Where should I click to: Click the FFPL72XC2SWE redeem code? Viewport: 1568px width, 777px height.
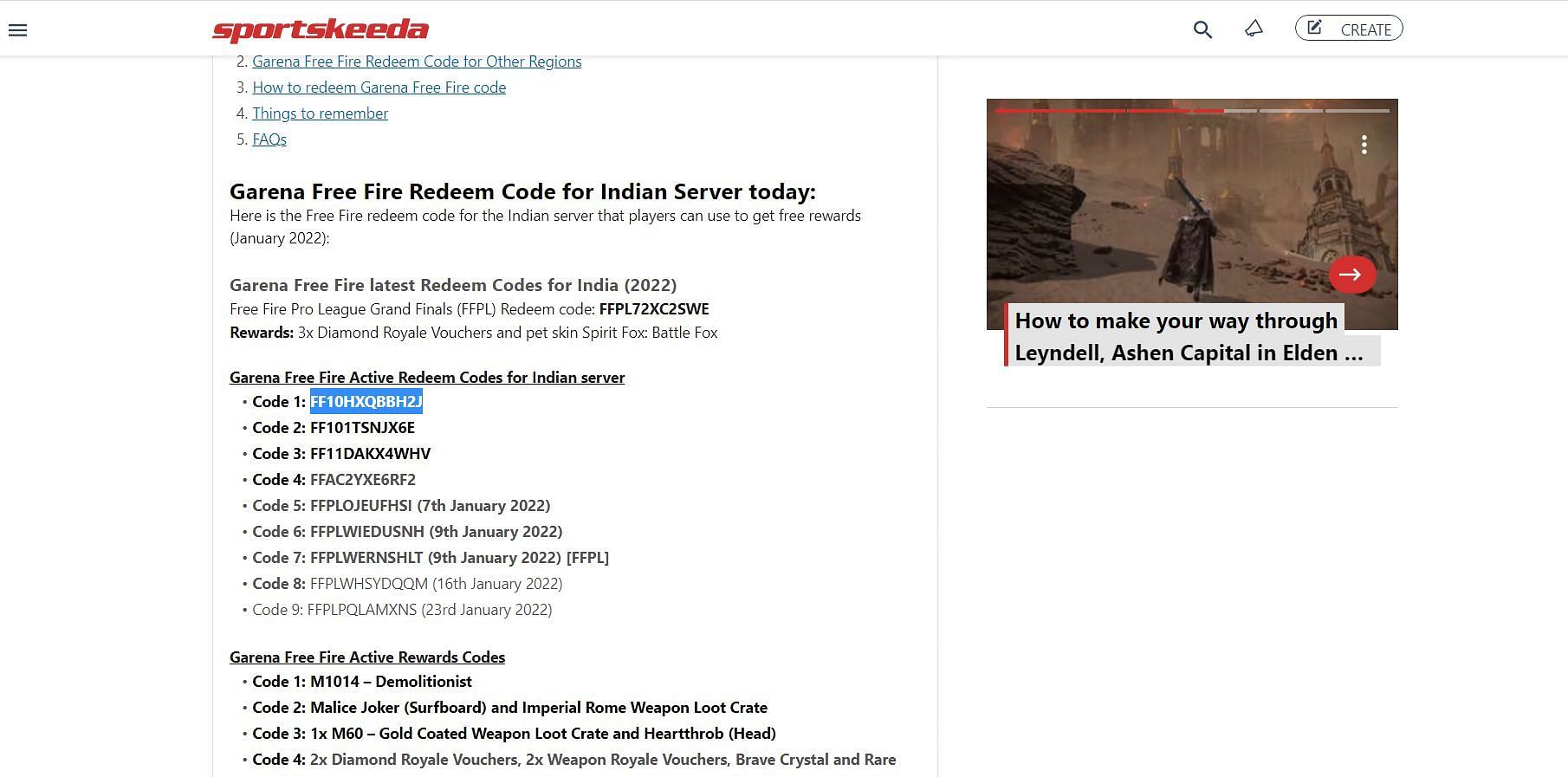(x=654, y=309)
